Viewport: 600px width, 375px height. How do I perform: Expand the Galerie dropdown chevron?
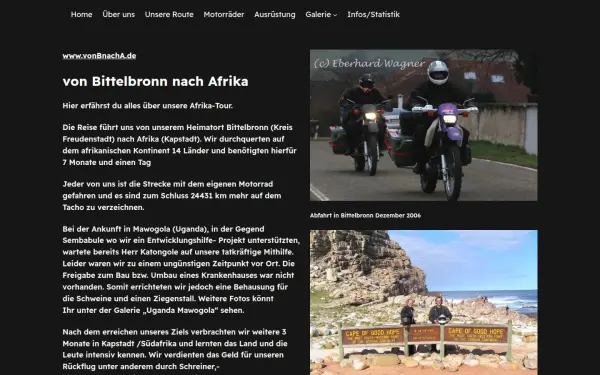point(335,15)
